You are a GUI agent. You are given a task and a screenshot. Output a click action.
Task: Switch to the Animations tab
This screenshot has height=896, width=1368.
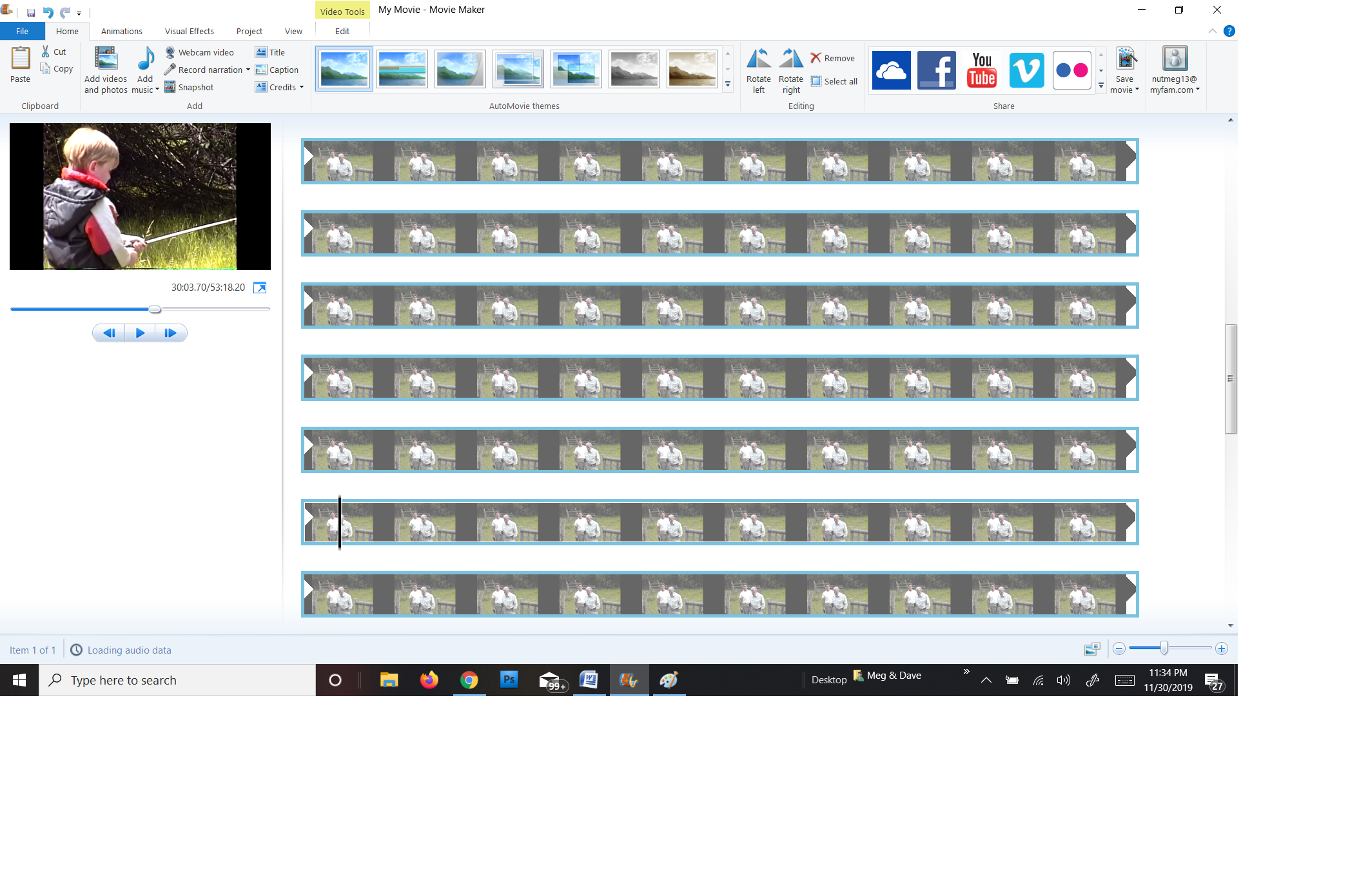click(121, 31)
